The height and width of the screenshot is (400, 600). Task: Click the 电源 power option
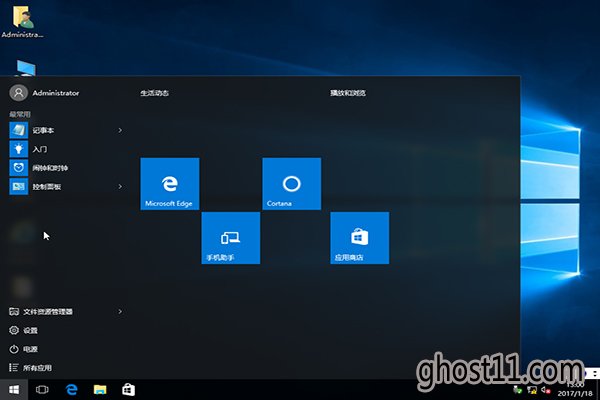pyautogui.click(x=24, y=349)
